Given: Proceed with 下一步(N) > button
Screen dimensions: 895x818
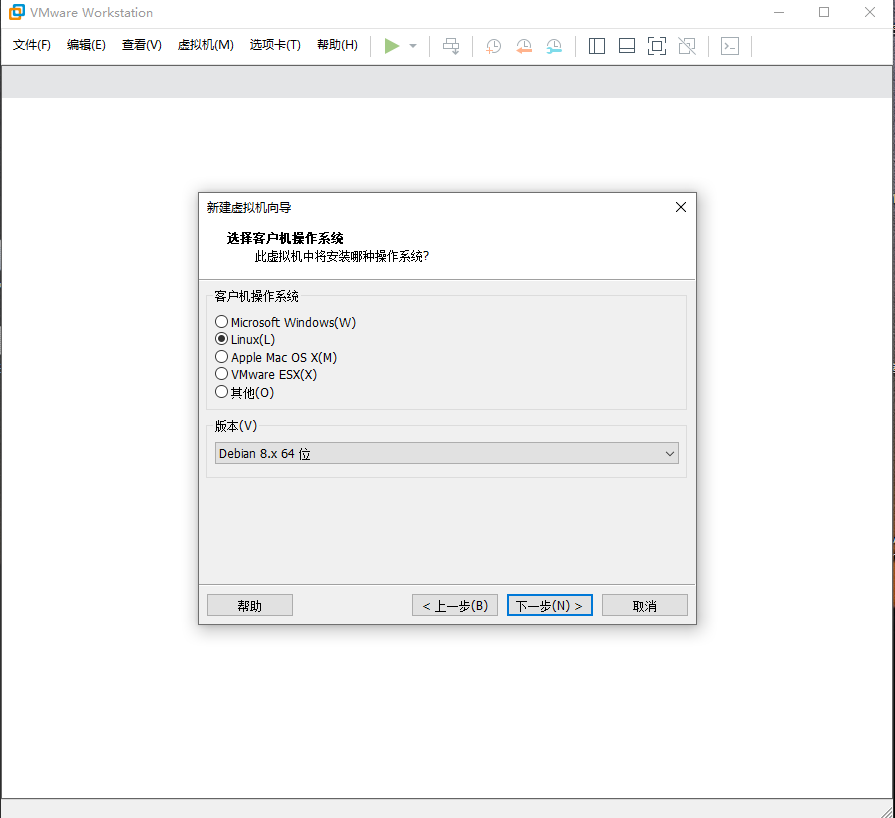Looking at the screenshot, I should 550,606.
